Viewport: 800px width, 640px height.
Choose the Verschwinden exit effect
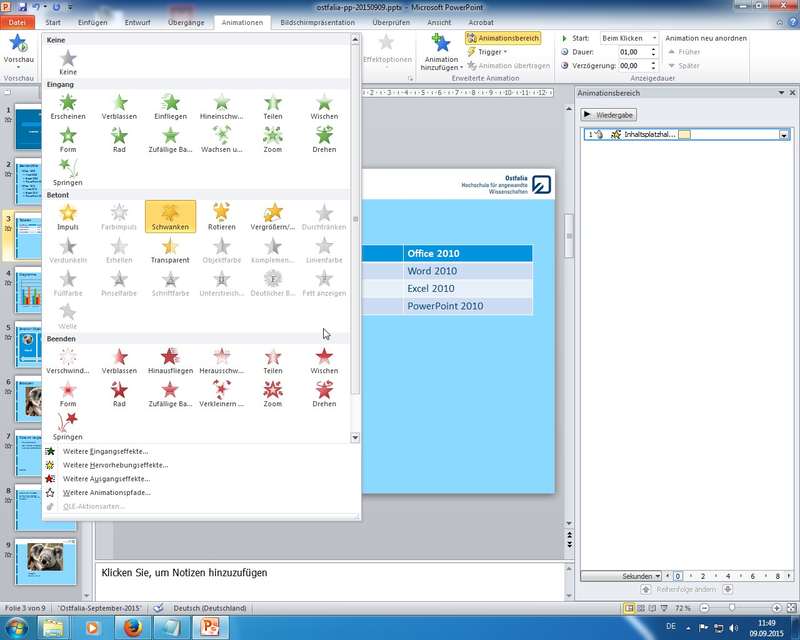pos(68,361)
